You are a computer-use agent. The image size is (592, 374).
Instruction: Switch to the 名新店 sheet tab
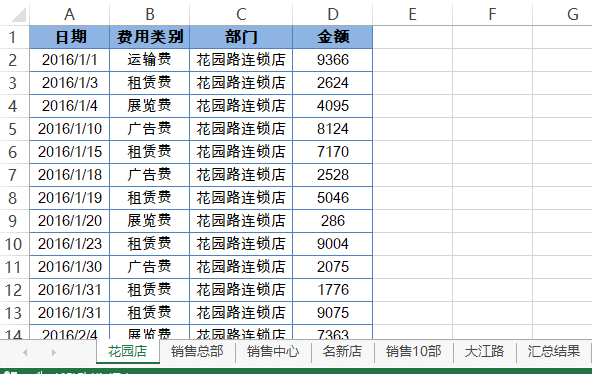[342, 352]
